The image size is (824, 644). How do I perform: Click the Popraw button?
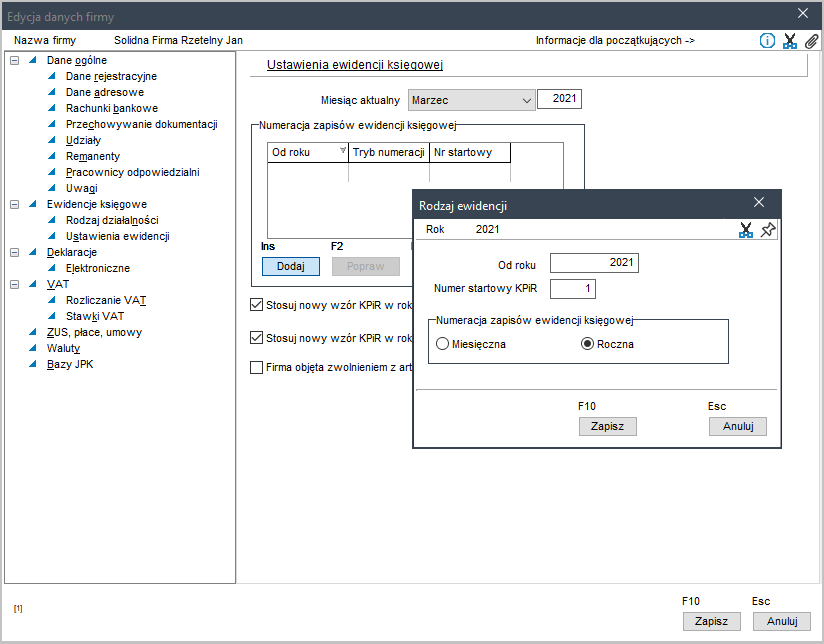[366, 267]
